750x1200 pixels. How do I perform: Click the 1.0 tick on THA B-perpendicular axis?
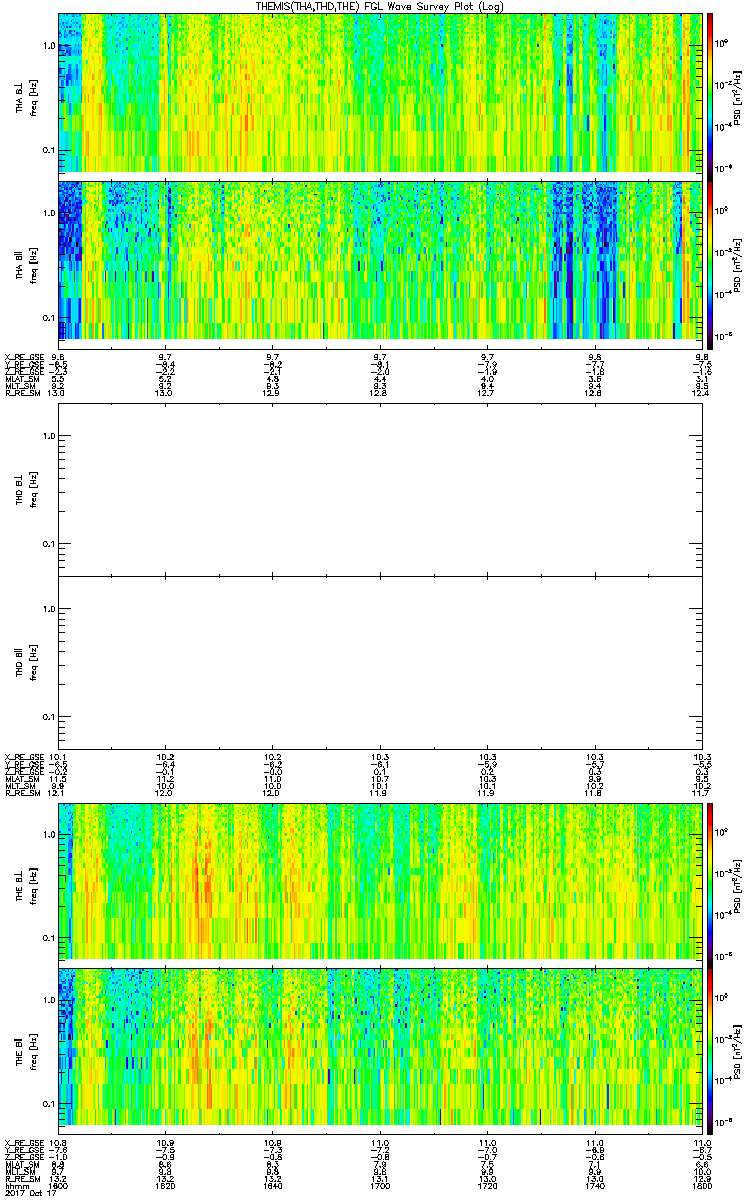(48, 46)
